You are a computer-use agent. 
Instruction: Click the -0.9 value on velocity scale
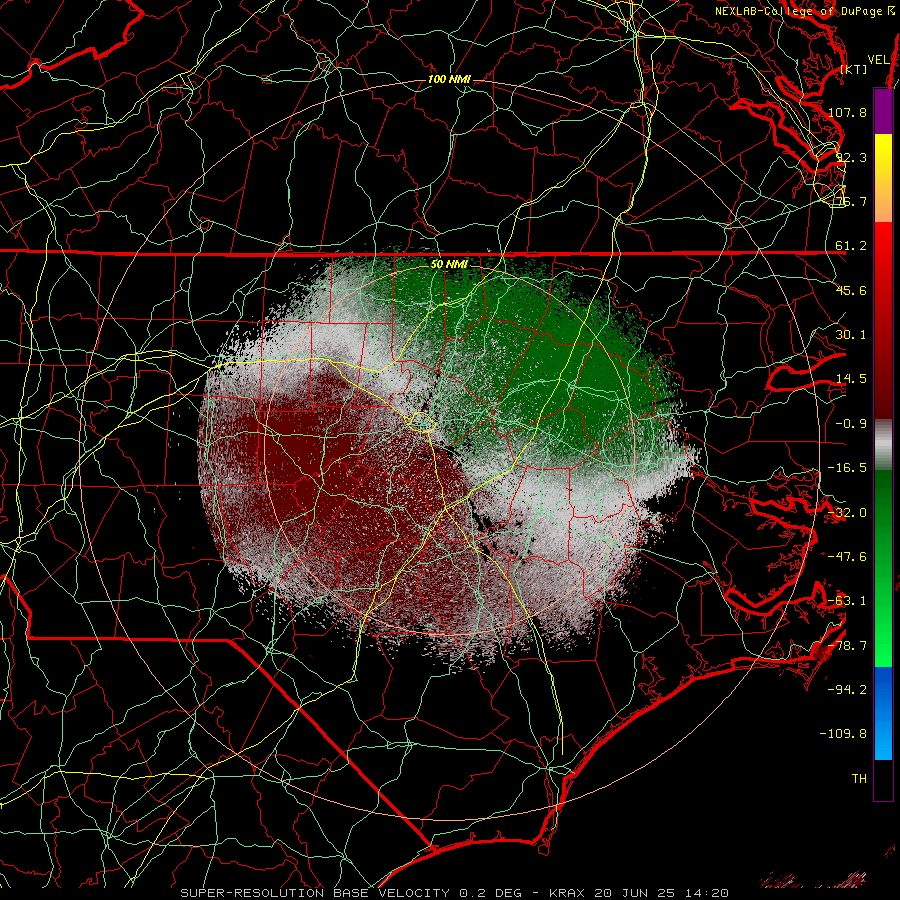[851, 424]
